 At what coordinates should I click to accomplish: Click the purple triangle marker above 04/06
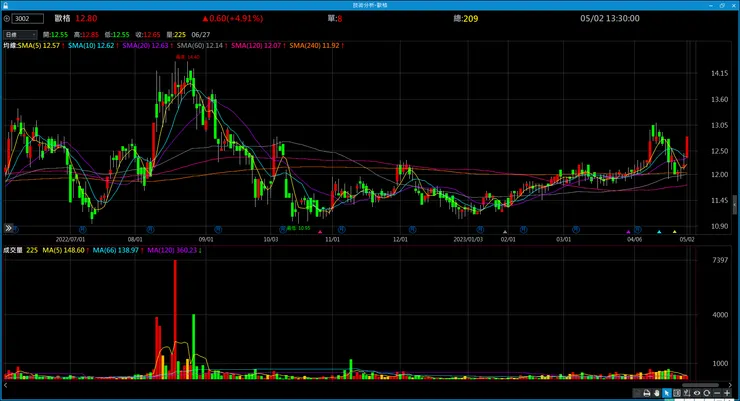(x=628, y=232)
